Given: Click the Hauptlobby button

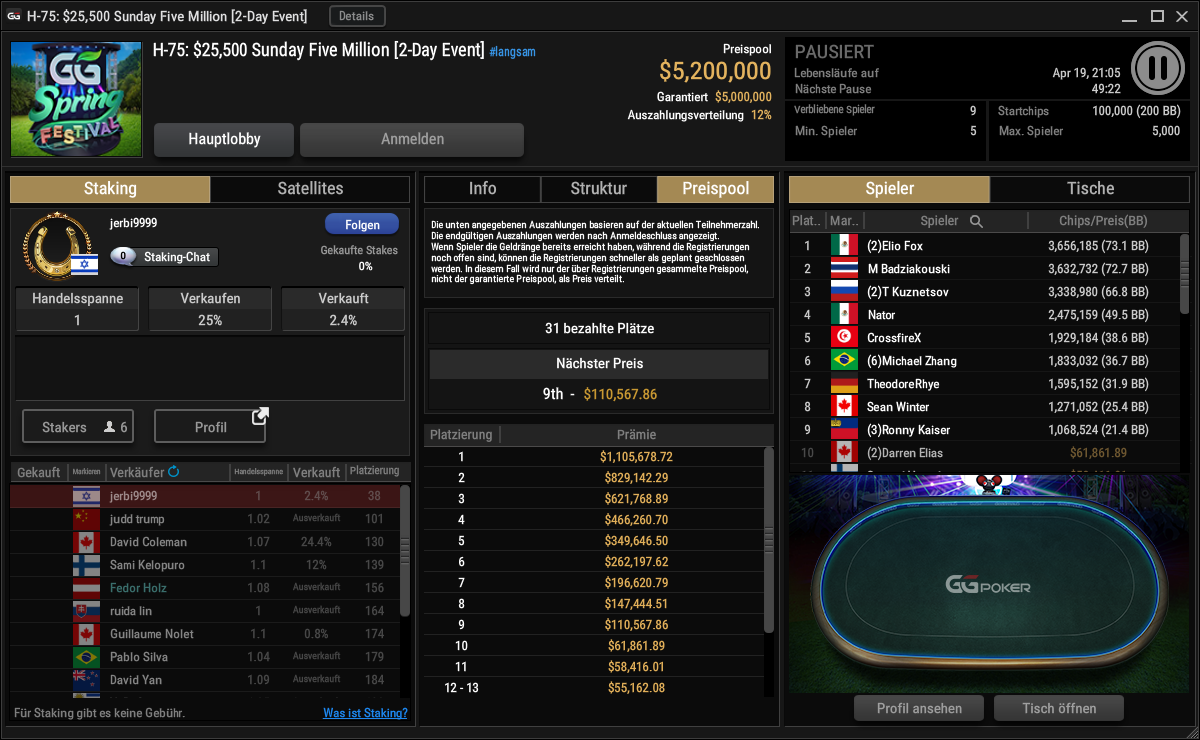Looking at the screenshot, I should pos(224,140).
